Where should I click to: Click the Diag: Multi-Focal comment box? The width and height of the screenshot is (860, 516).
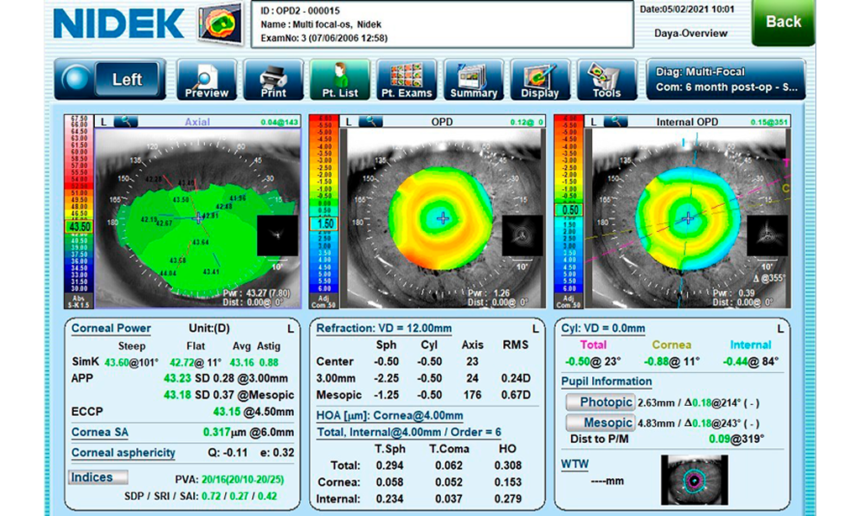click(x=726, y=80)
